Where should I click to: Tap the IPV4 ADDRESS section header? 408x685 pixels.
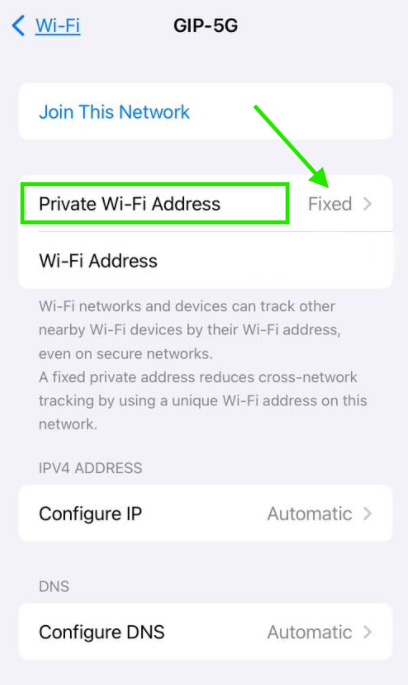(x=90, y=468)
